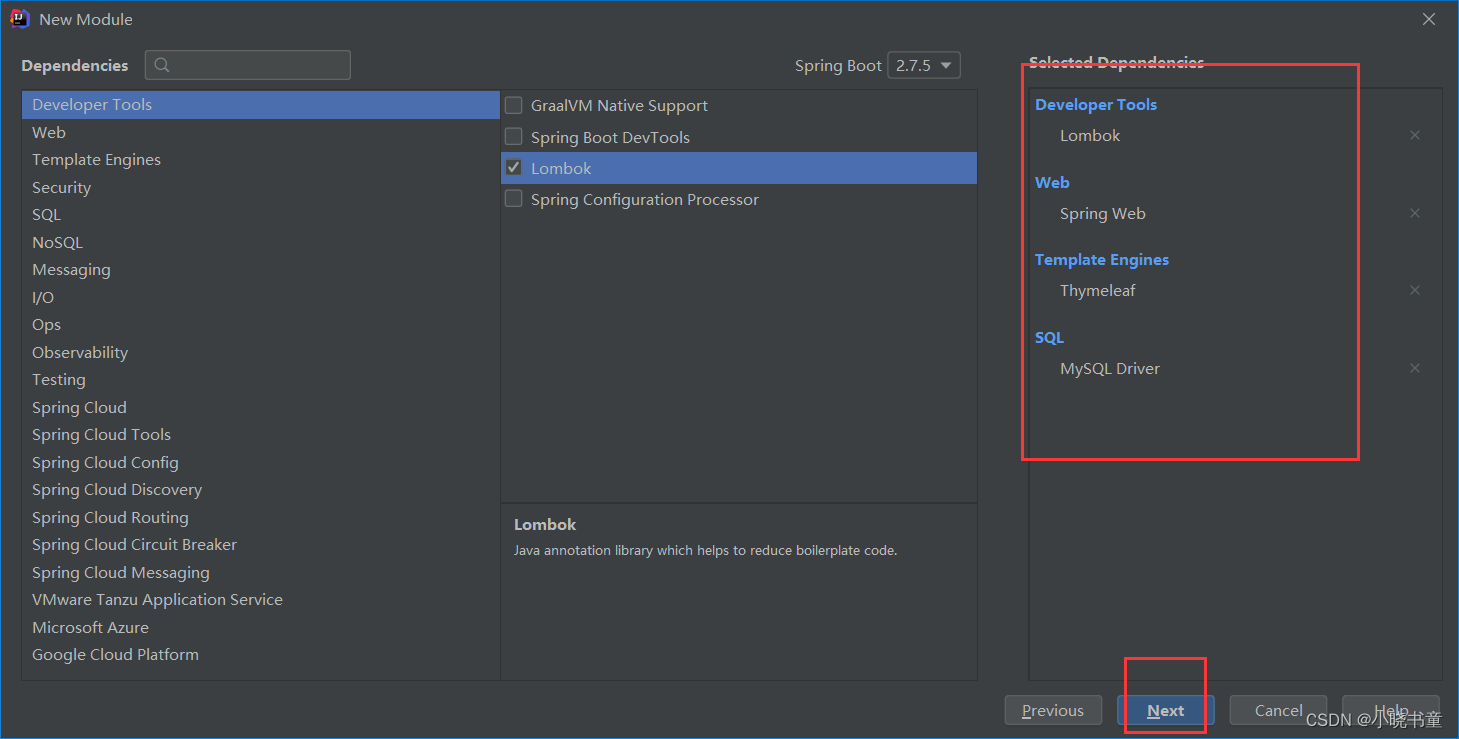Remove MySQL Driver from selected dependencies
Image resolution: width=1459 pixels, height=739 pixels.
1414,368
